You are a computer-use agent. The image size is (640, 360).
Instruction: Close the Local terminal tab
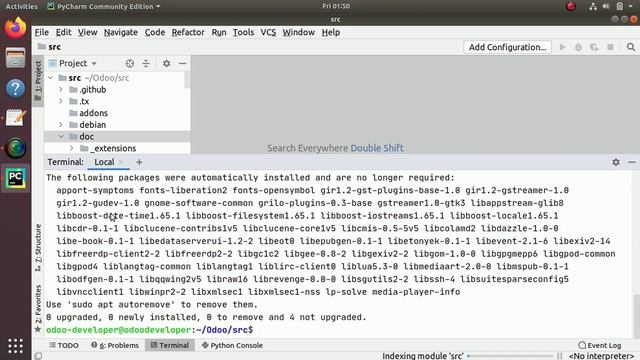point(121,162)
